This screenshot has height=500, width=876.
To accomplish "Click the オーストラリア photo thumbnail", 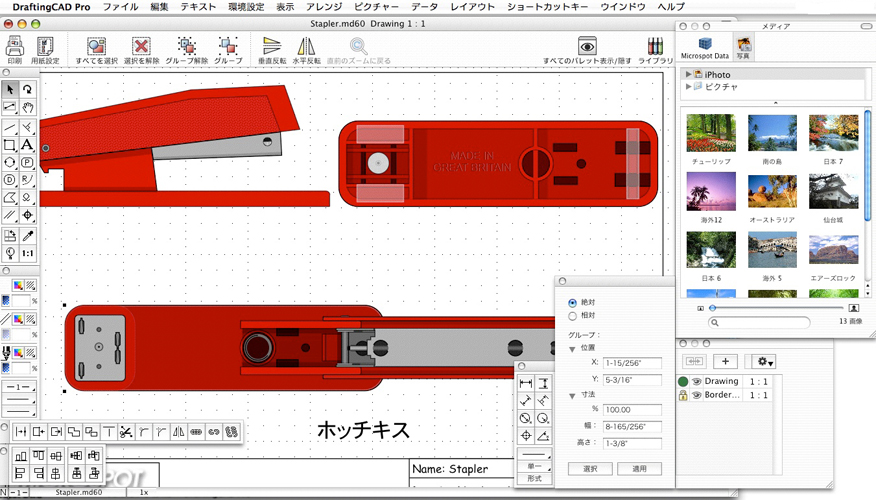I will (772, 189).
